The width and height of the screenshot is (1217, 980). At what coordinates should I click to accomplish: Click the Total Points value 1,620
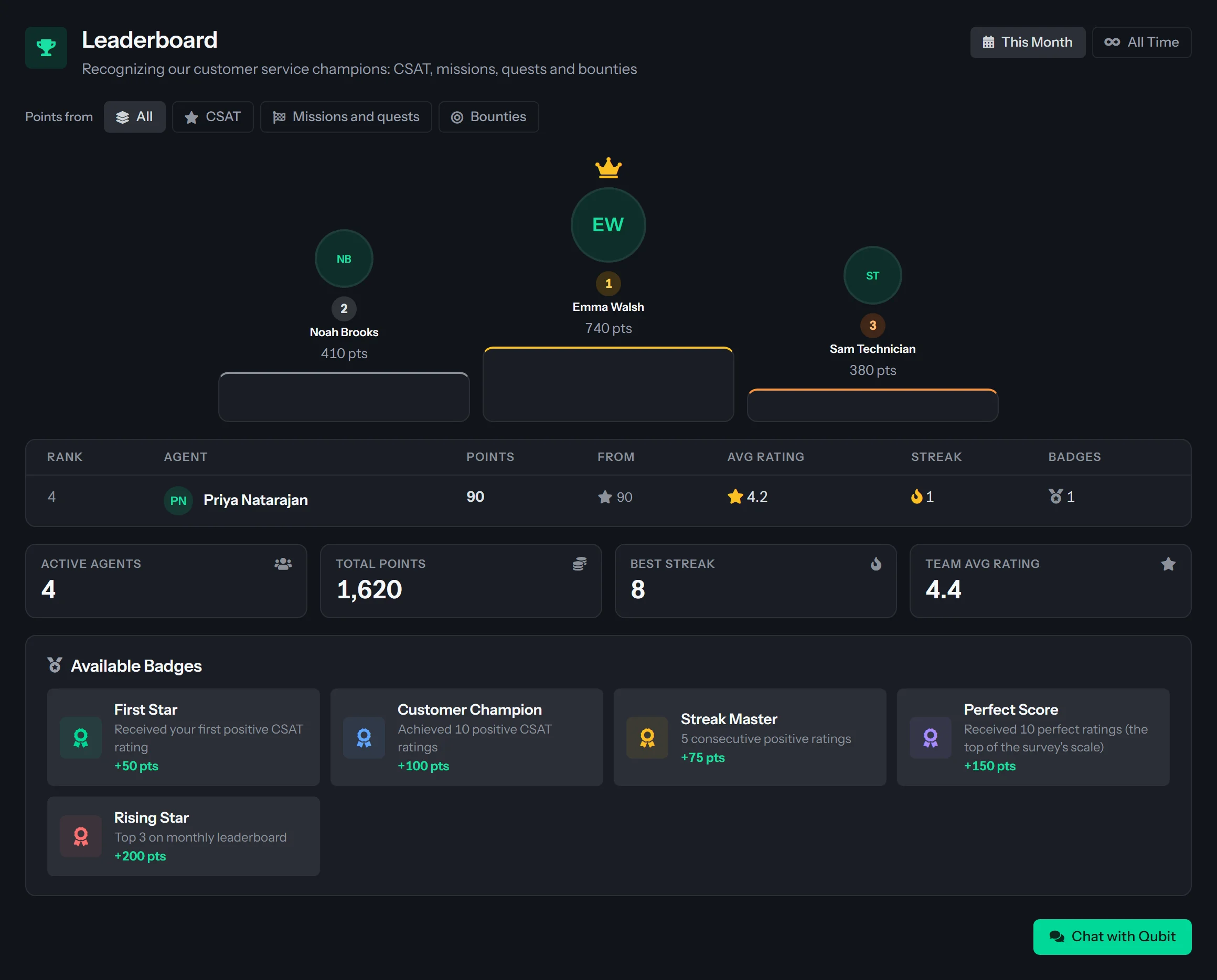pyautogui.click(x=369, y=590)
